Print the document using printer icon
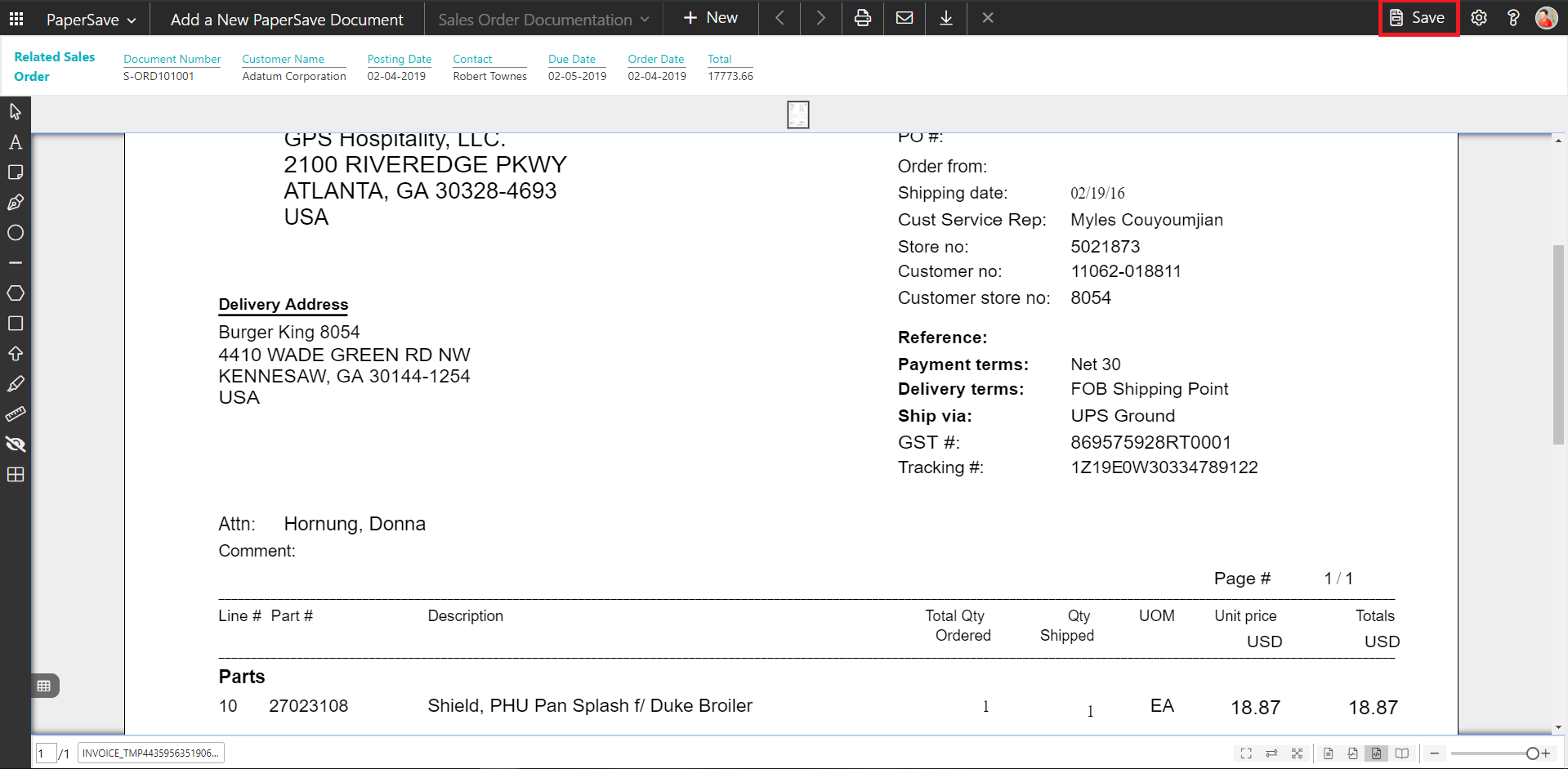The width and height of the screenshot is (1568, 769). (862, 18)
